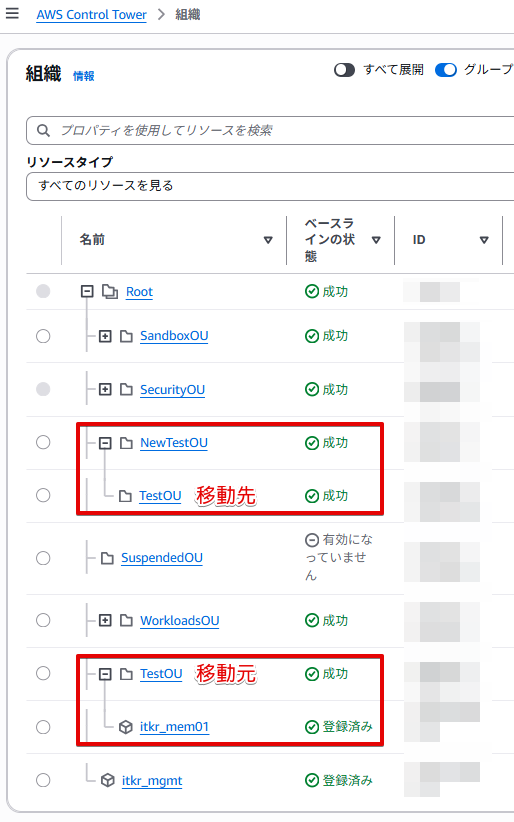The image size is (514, 822).
Task: Open the hamburger navigation menu
Action: point(12,14)
